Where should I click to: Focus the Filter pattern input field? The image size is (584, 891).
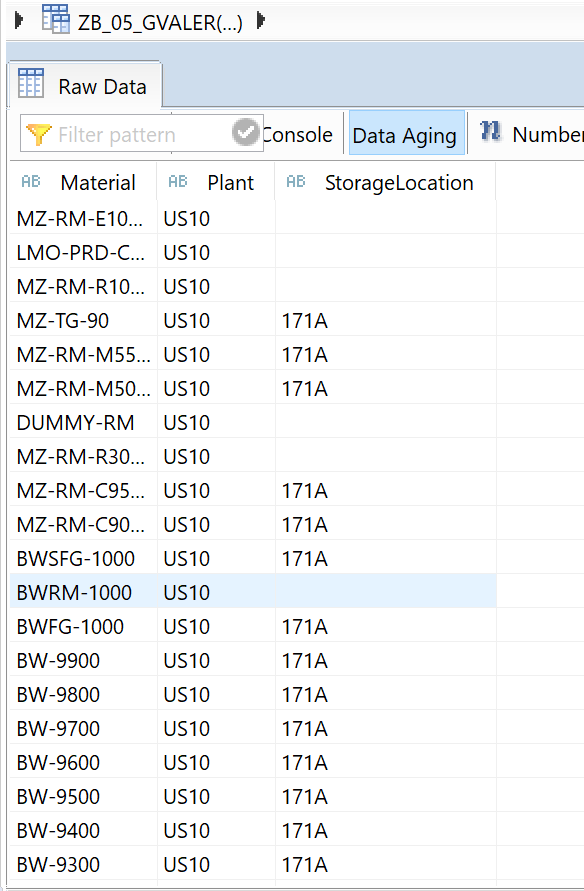point(142,134)
